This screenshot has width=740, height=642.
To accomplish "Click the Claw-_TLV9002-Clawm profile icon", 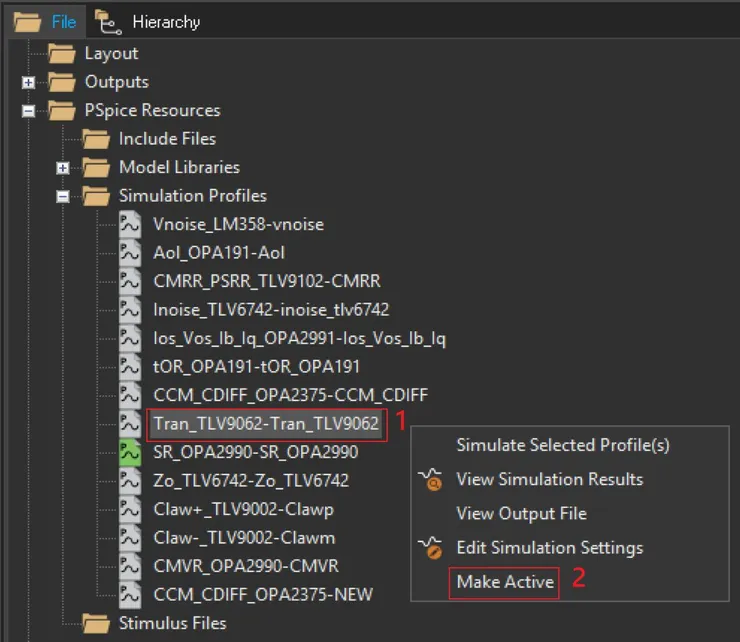I will tap(130, 538).
